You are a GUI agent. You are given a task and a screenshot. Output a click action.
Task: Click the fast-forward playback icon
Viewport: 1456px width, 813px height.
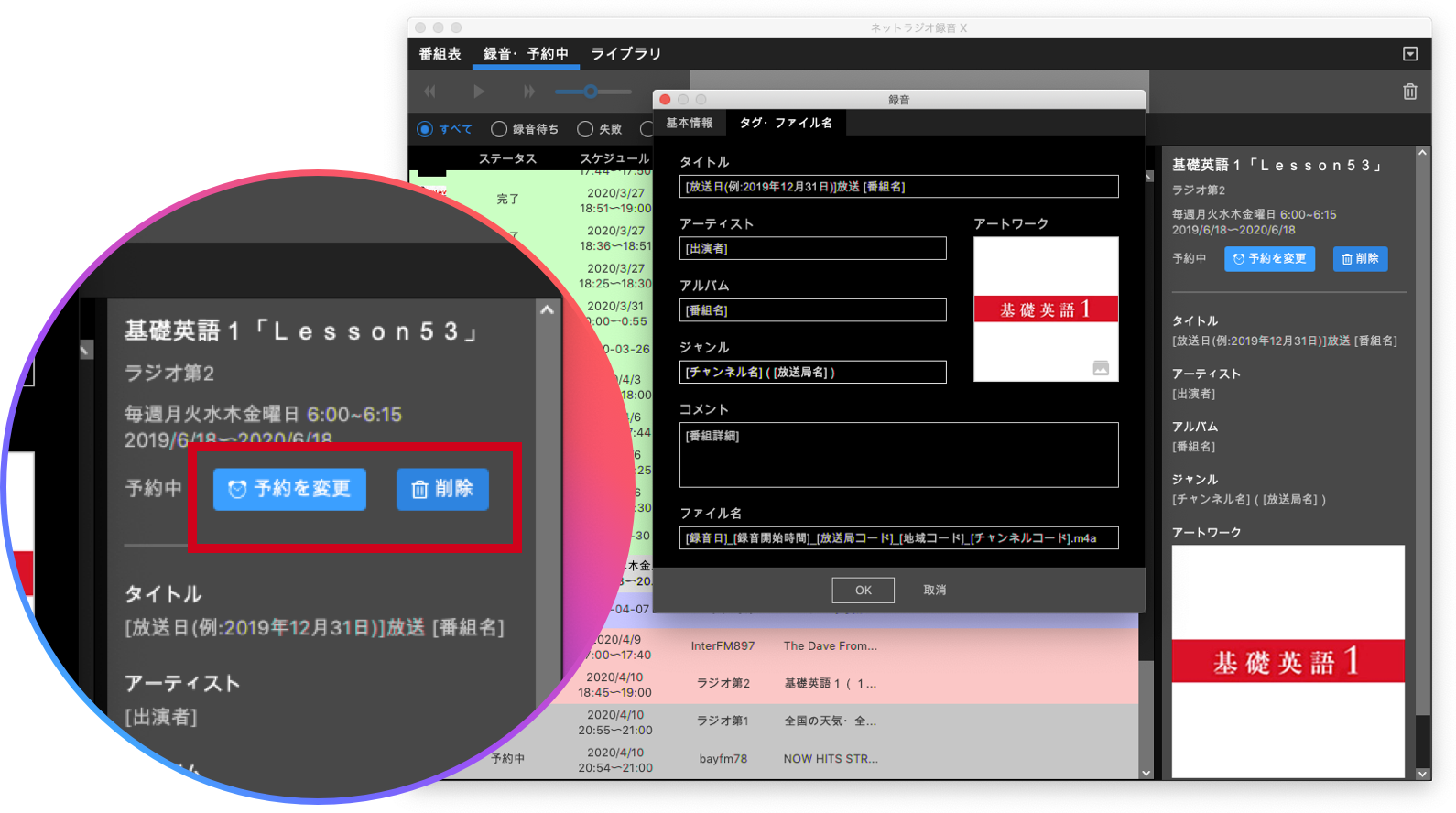[528, 92]
